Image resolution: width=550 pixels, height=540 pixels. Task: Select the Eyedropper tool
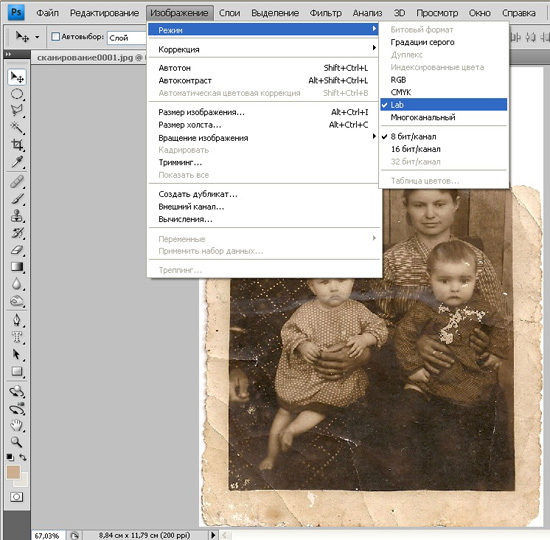(17, 161)
